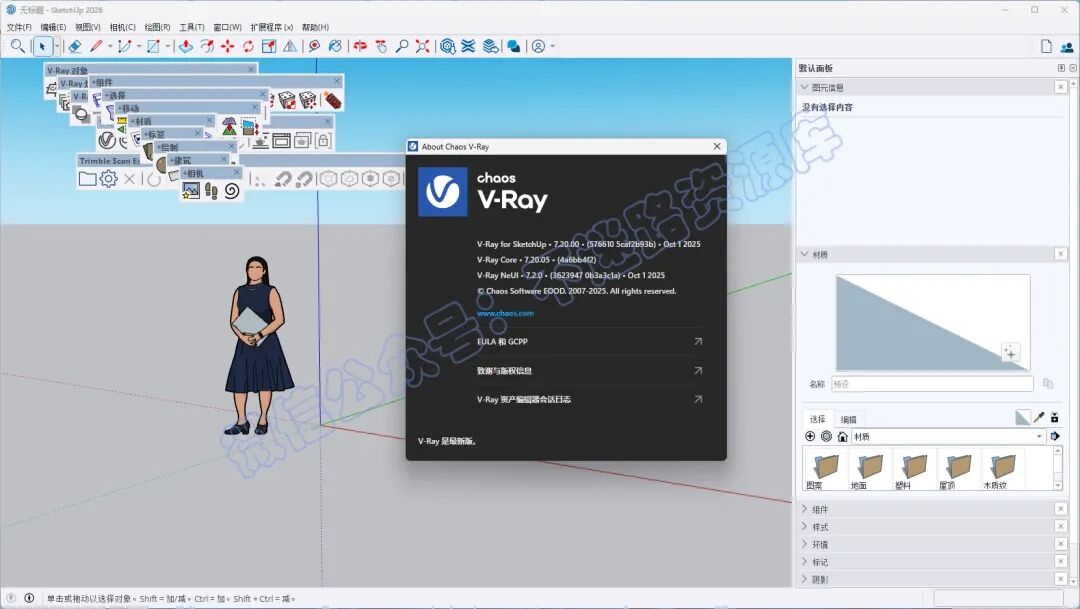Viewport: 1080px width, 609px height.
Task: Open the 扩展程序(x) menu
Action: point(271,27)
